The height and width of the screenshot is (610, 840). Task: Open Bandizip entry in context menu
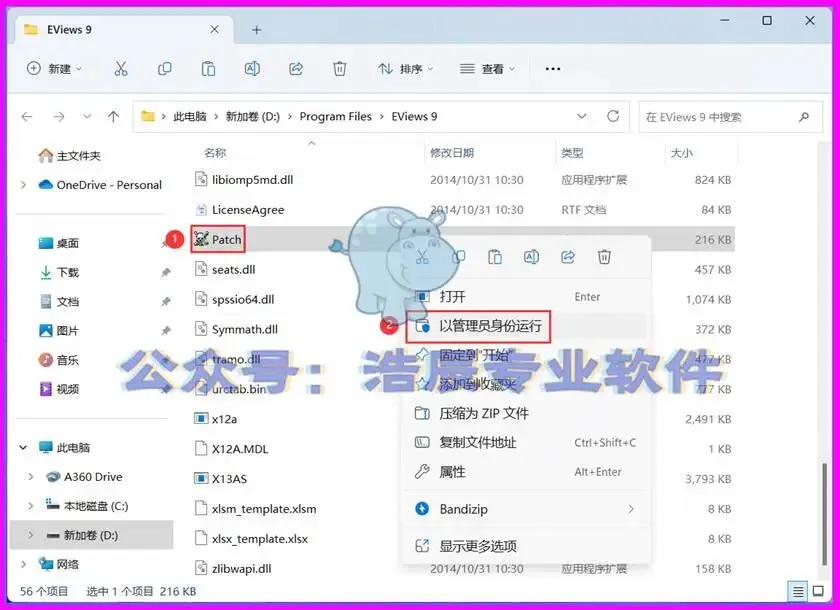coord(525,509)
